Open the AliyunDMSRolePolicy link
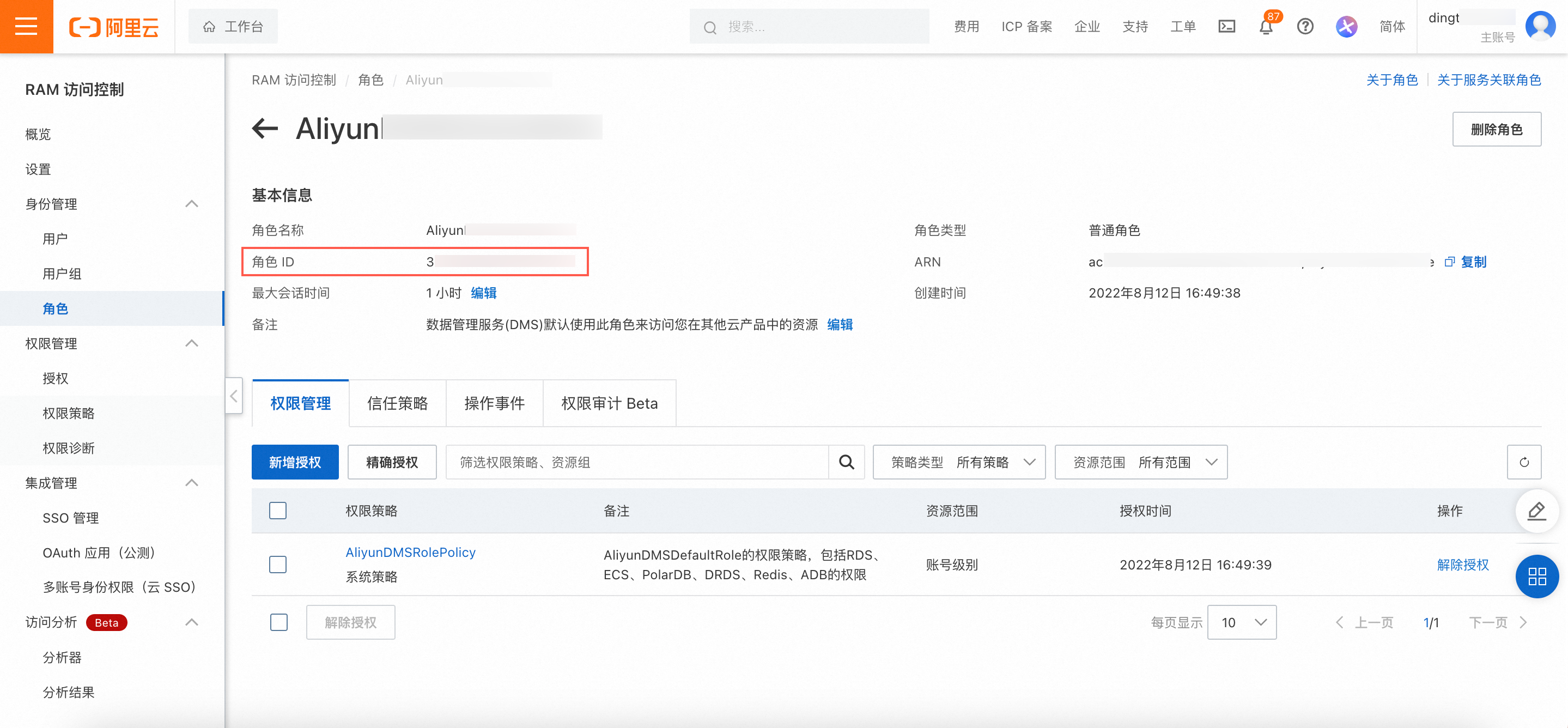Screen dimensions: 1568x728 [x=410, y=552]
